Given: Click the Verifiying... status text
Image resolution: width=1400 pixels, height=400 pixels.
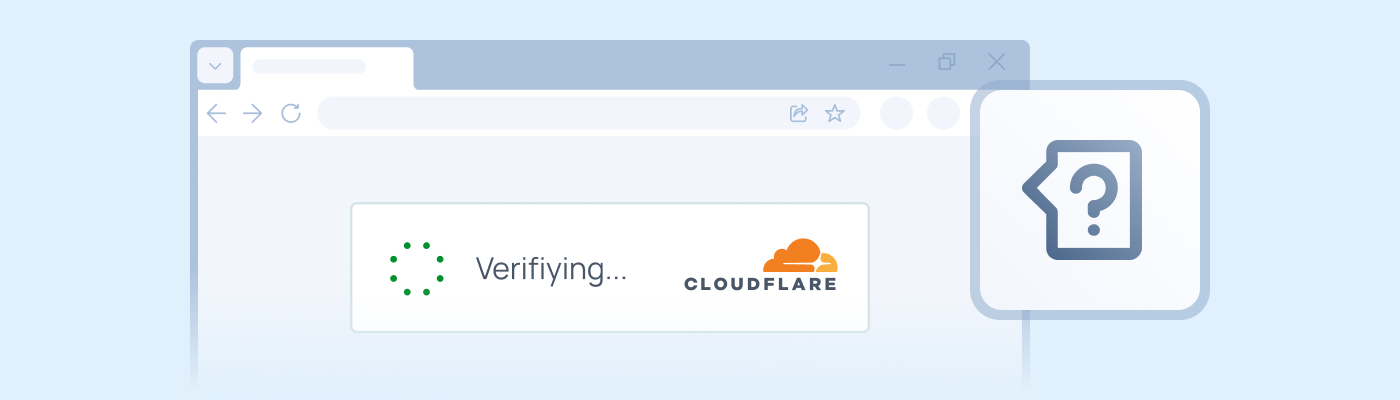Looking at the screenshot, I should coord(551,268).
